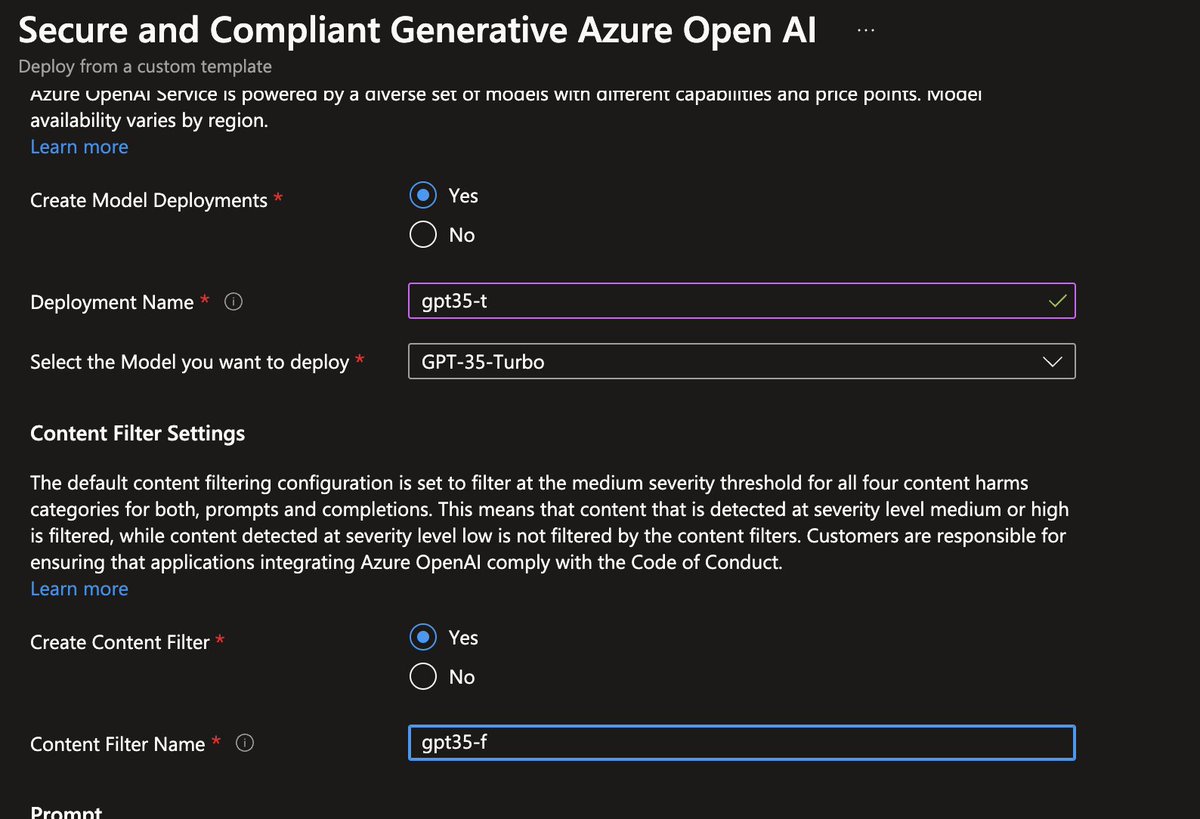The image size is (1200, 819).
Task: Focus the Deployment Name field containing gpt35-t
Action: [741, 301]
